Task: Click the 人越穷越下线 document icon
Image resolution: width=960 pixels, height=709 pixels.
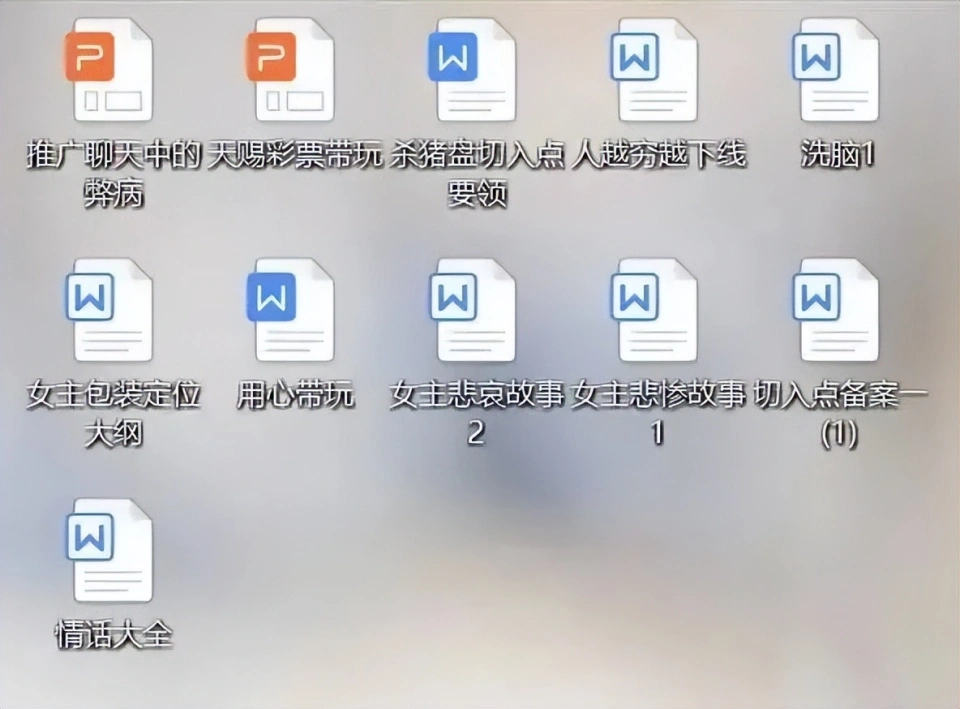Action: [x=658, y=70]
